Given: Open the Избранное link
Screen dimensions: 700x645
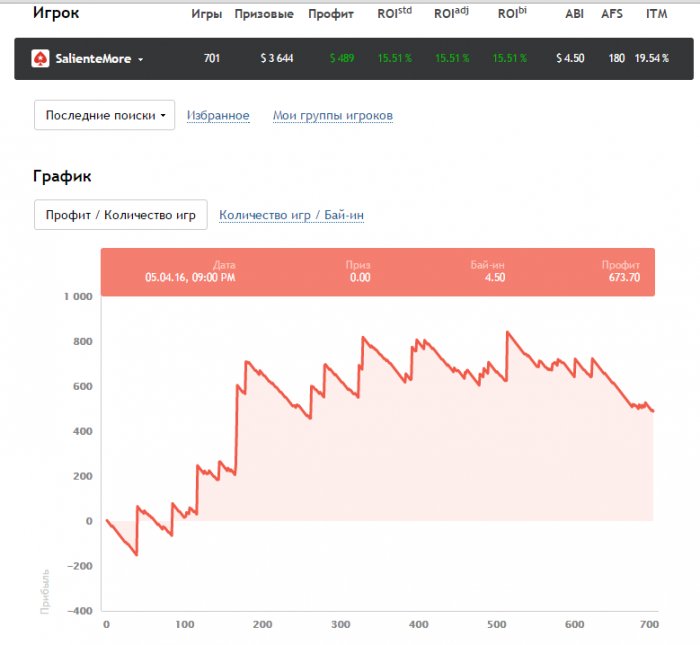Looking at the screenshot, I should tap(218, 116).
